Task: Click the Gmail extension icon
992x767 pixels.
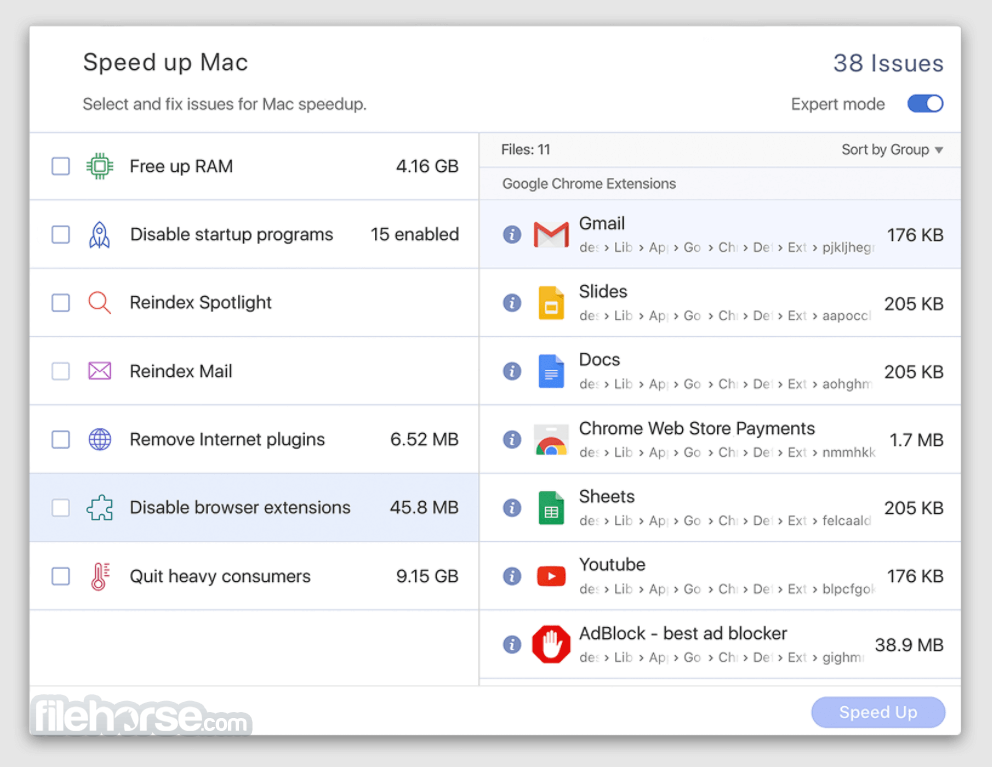Action: [551, 235]
